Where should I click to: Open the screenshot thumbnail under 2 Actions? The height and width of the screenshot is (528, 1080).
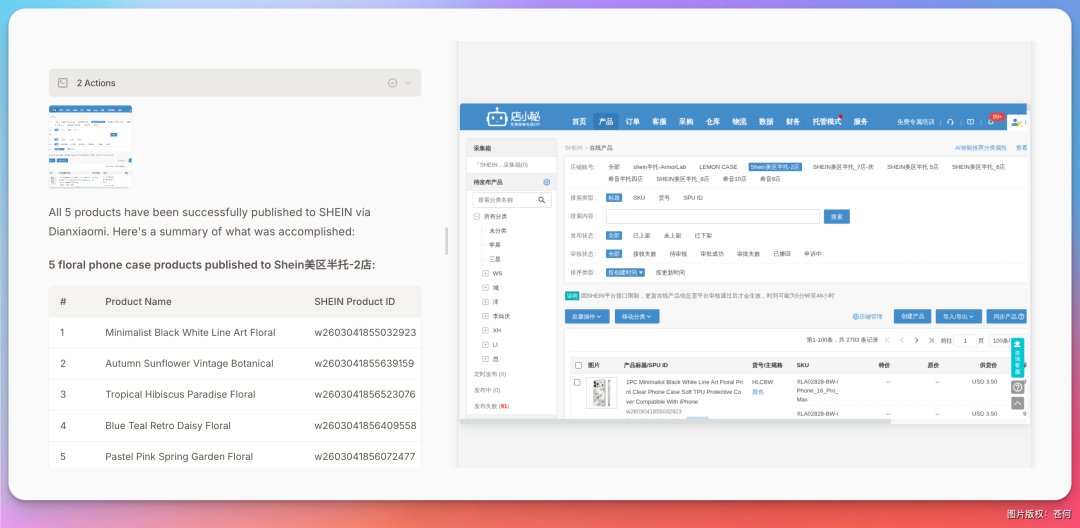90,147
